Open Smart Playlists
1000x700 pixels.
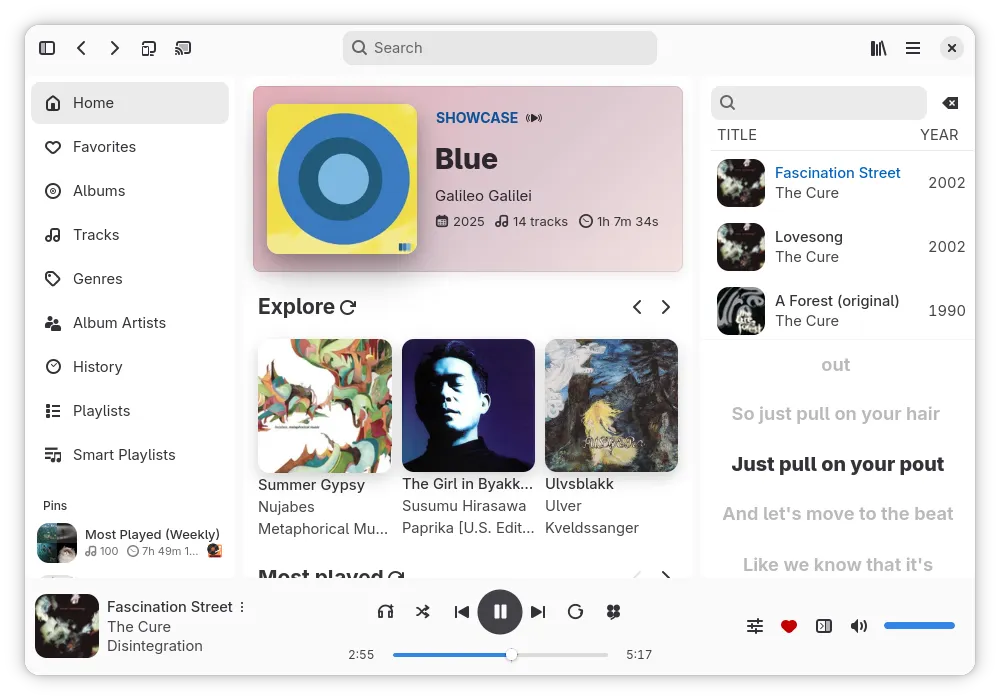click(x=130, y=455)
